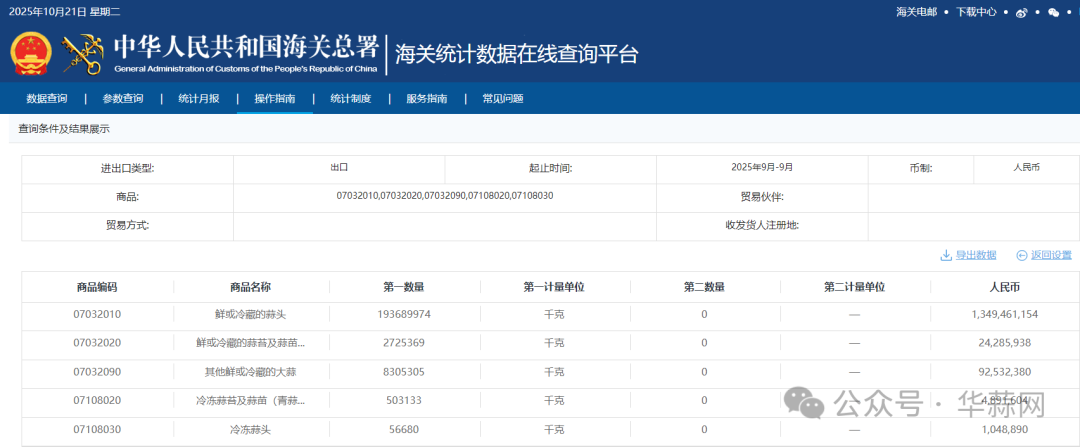Click the 人民币 column header in results table
Screen dimensions: 1080x447
point(1005,287)
